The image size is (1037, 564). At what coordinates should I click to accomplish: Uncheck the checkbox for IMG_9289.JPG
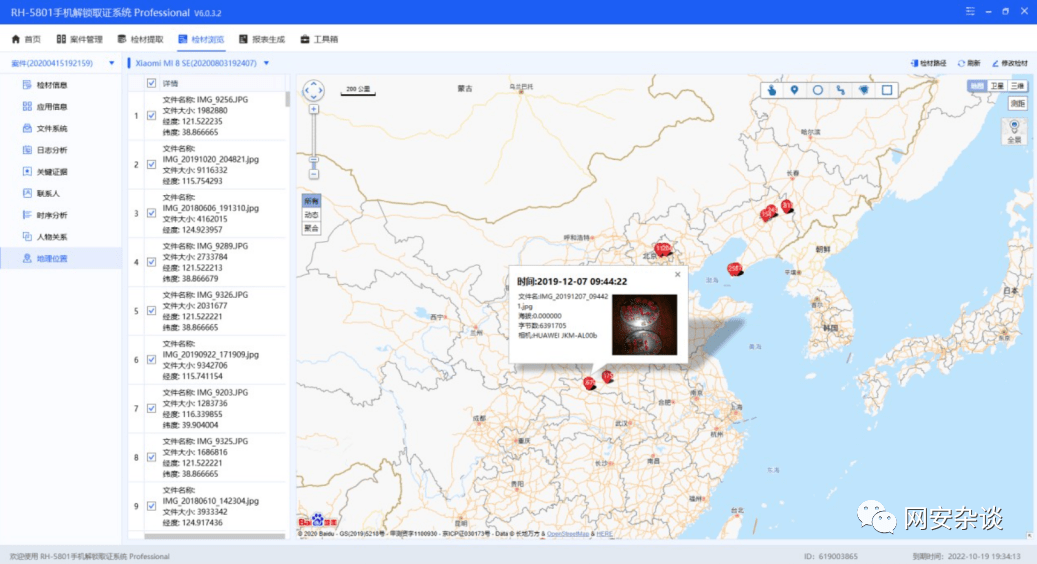[151, 262]
